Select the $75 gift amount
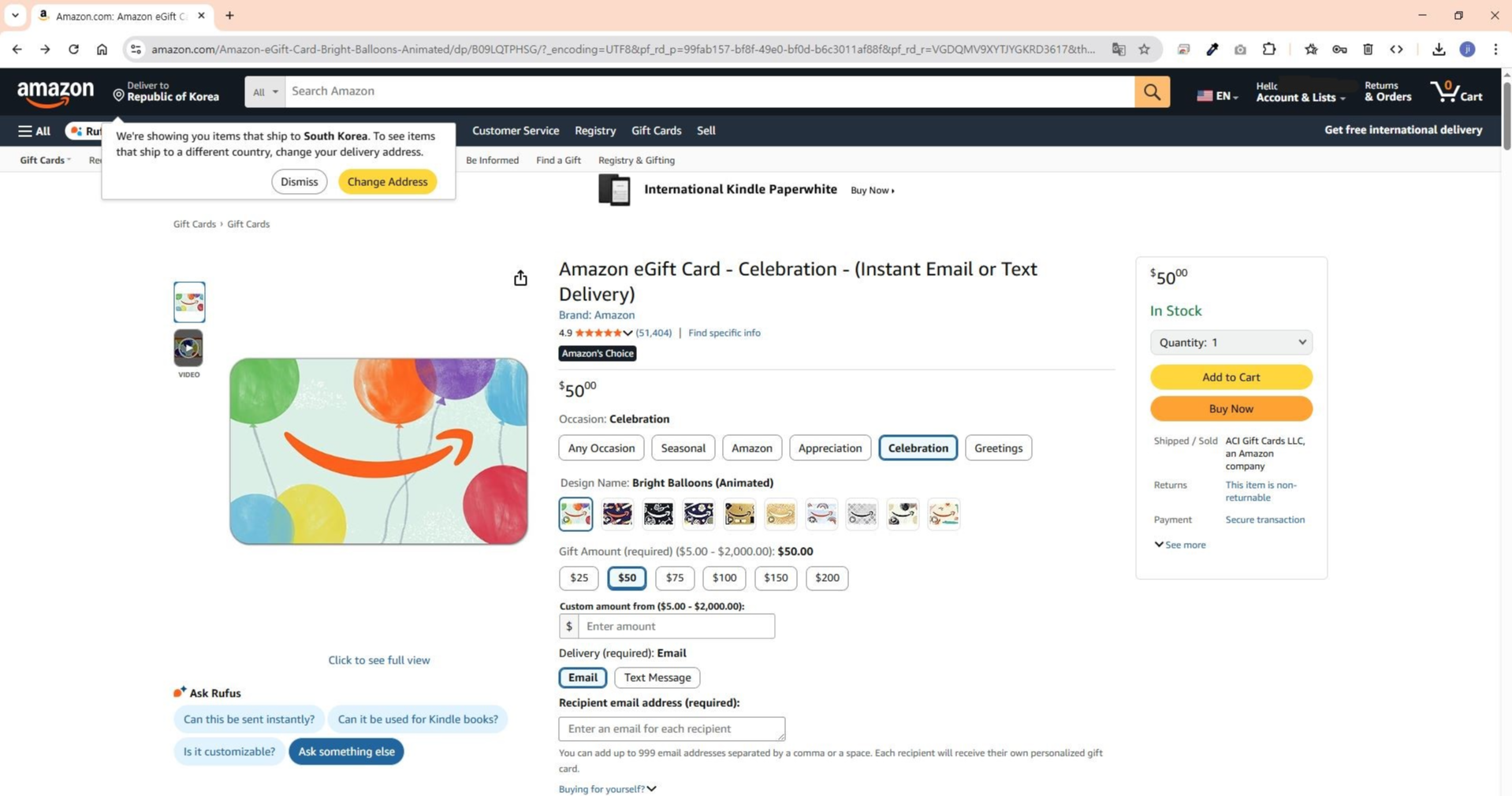 coord(675,578)
